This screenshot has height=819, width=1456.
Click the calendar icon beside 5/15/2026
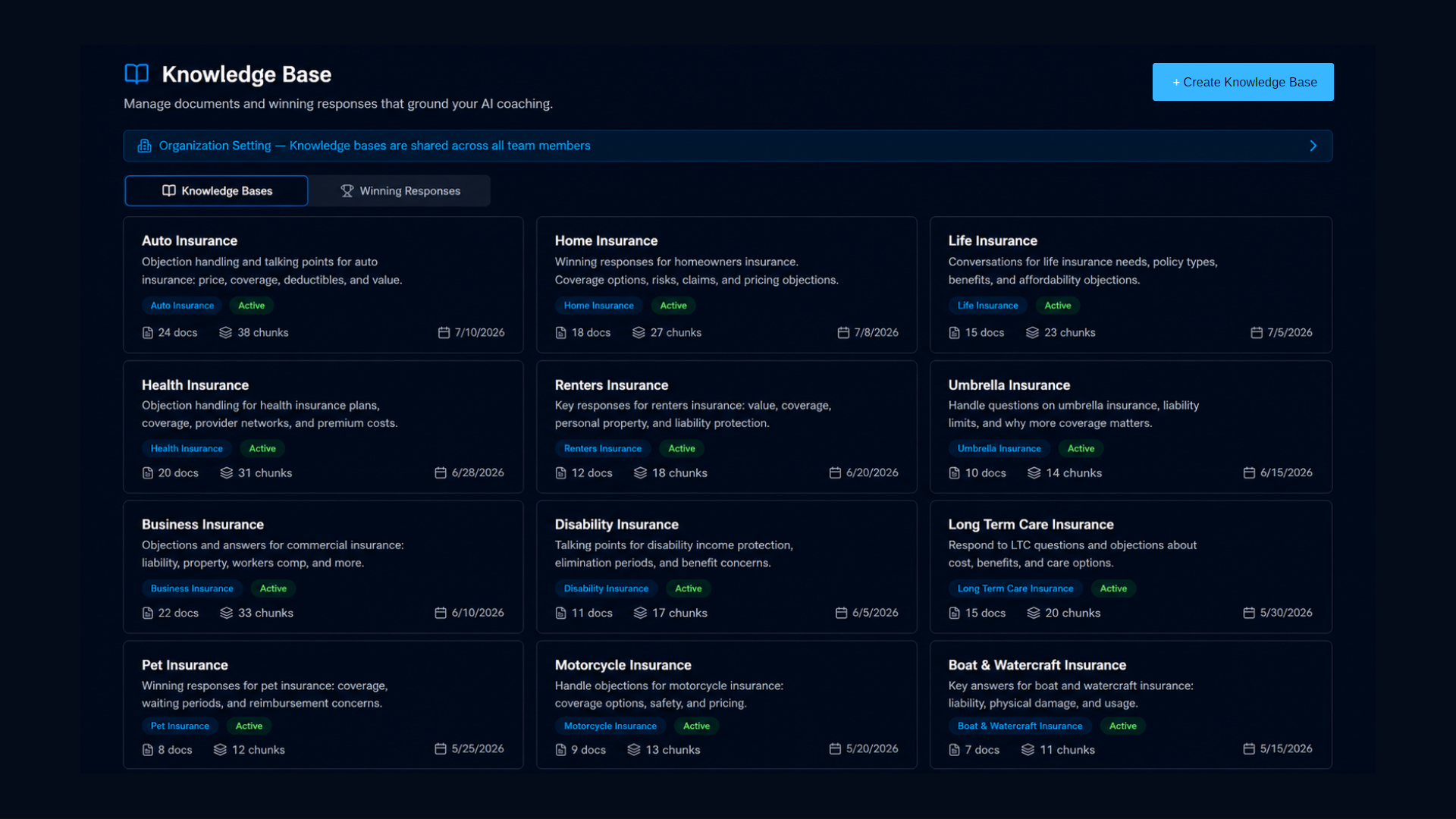coord(1249,749)
